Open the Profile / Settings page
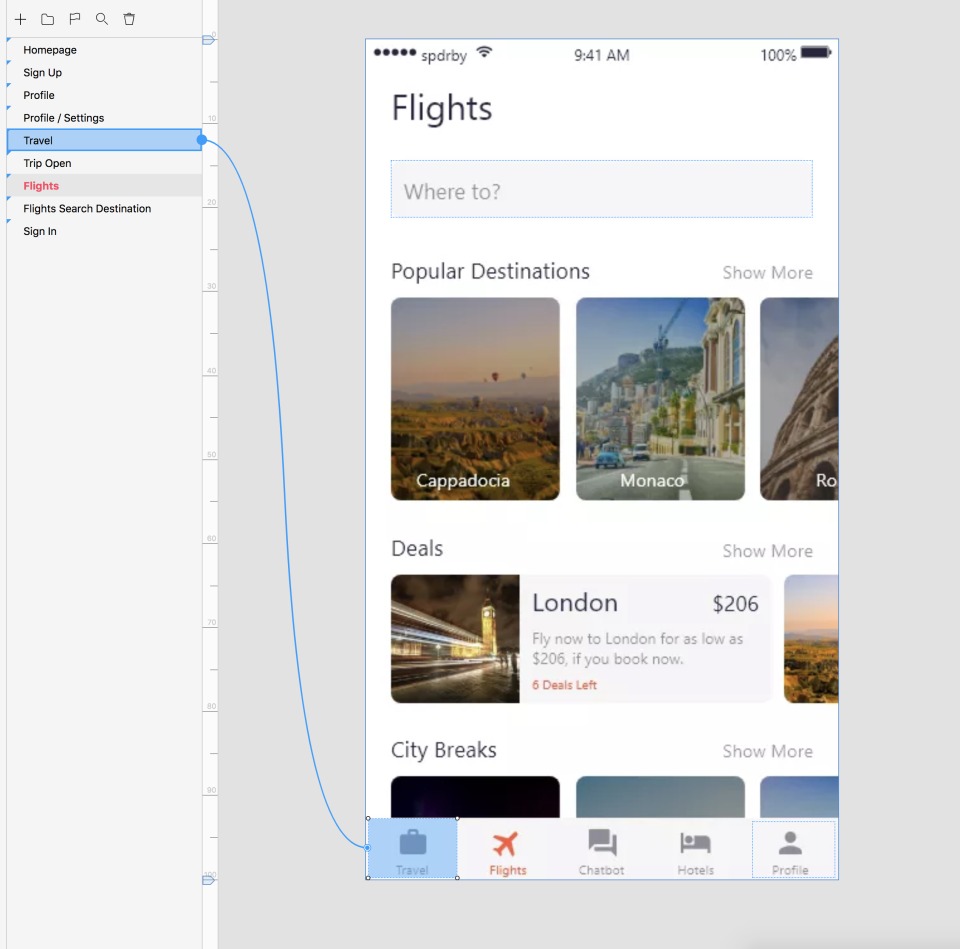Image resolution: width=960 pixels, height=949 pixels. pyautogui.click(x=64, y=118)
